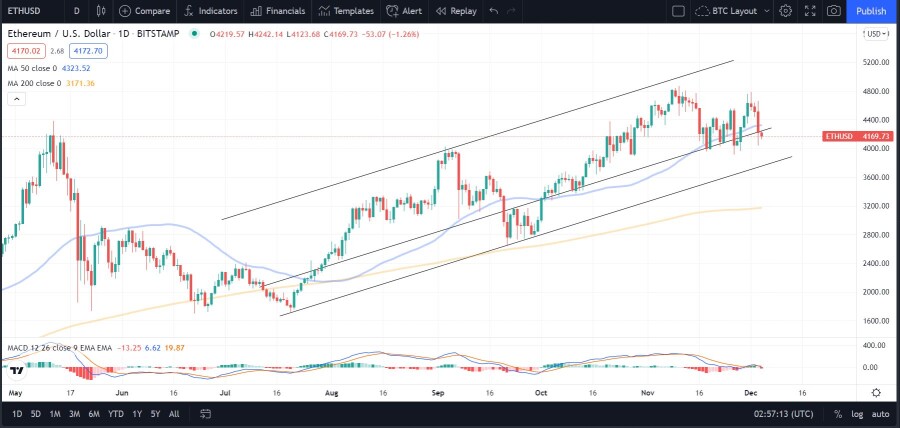Undo the last chart action
This screenshot has width=900, height=428.
494,11
